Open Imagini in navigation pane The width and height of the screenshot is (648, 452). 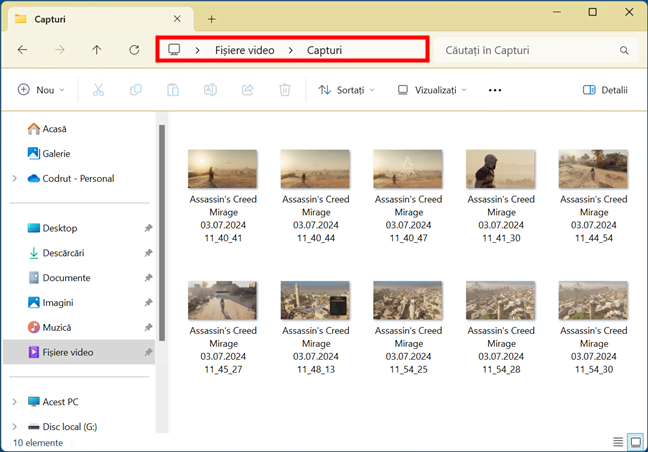[50, 302]
